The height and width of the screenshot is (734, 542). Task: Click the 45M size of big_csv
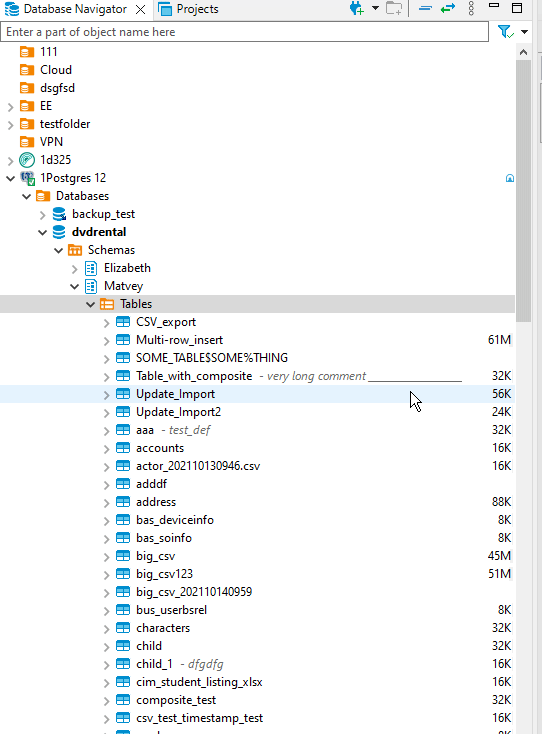click(499, 556)
